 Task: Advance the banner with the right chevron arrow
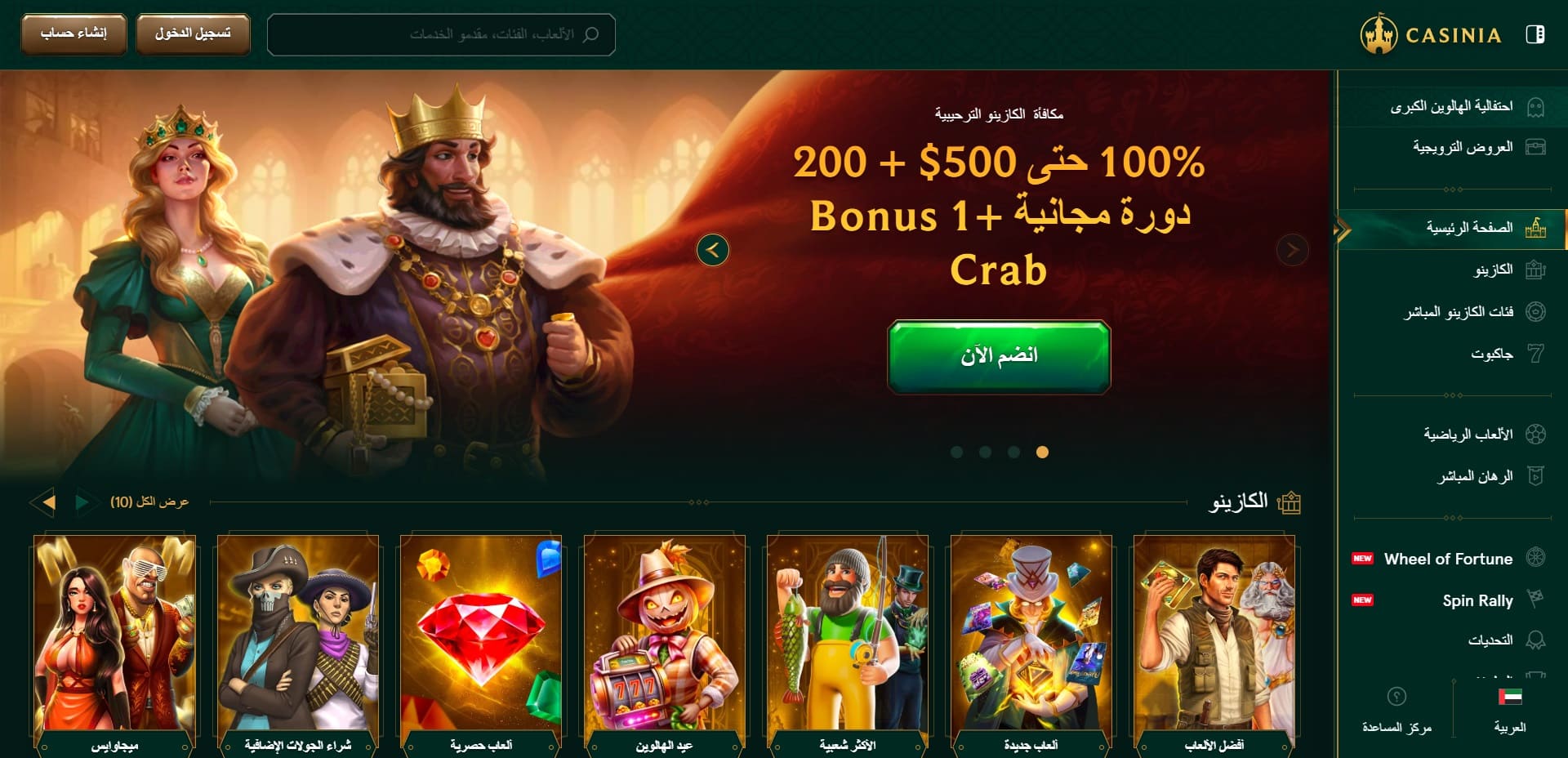pos(1292,250)
